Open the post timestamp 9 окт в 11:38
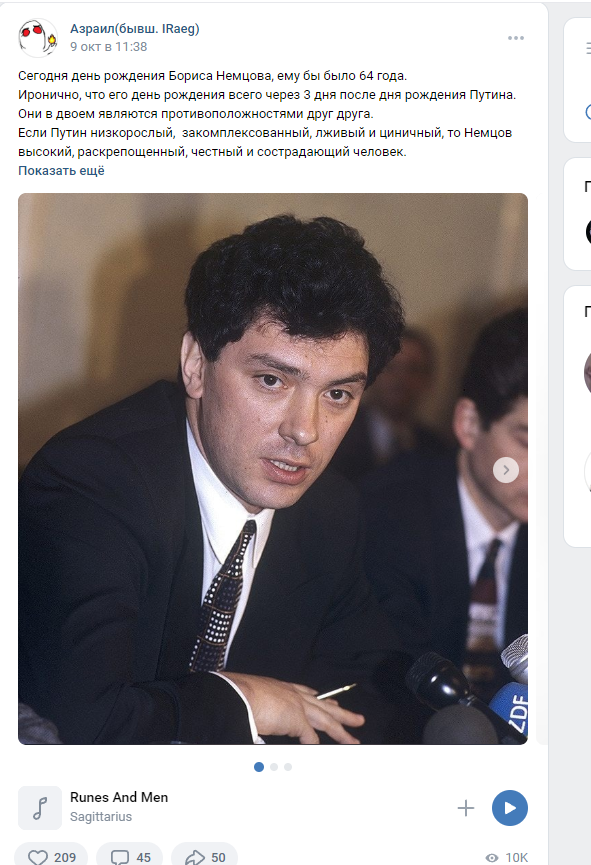Image resolution: width=591 pixels, height=865 pixels. coord(109,47)
